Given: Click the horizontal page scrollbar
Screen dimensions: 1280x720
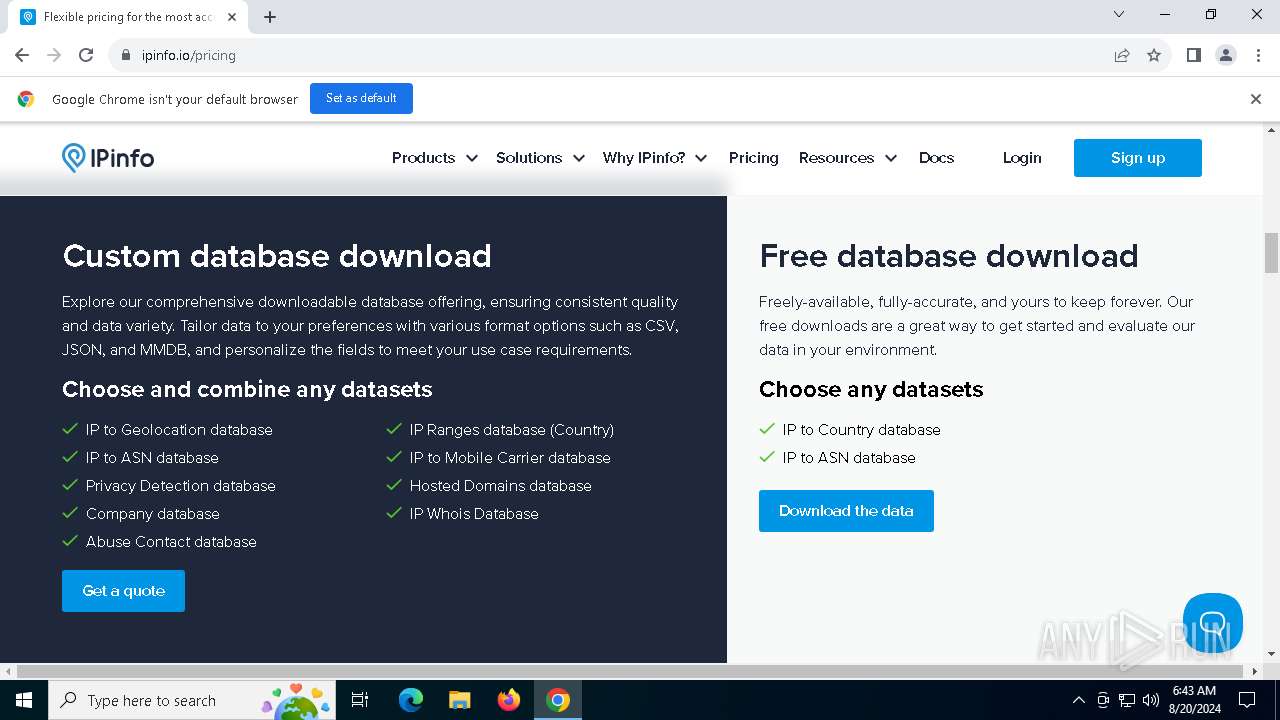Looking at the screenshot, I should pos(632,671).
